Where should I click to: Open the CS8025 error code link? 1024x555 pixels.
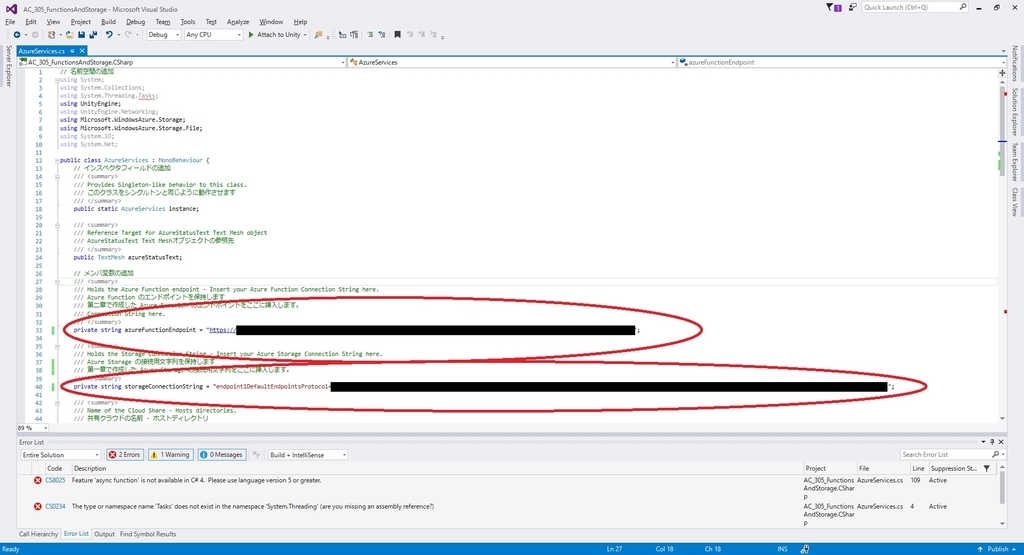pyautogui.click(x=55, y=480)
